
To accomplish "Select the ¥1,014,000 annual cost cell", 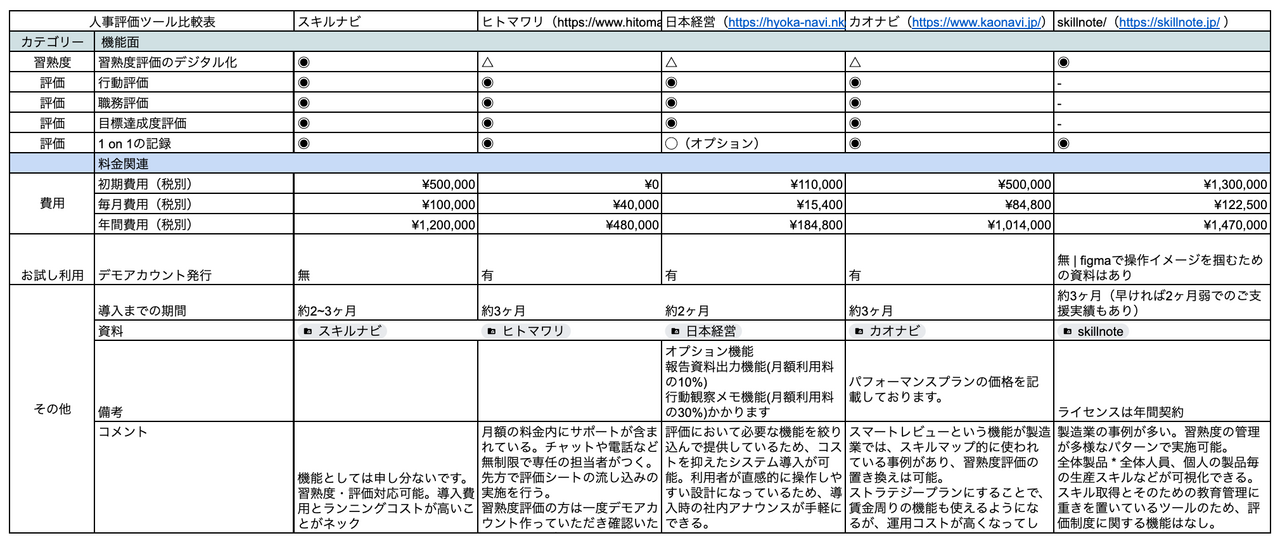I will click(x=950, y=225).
